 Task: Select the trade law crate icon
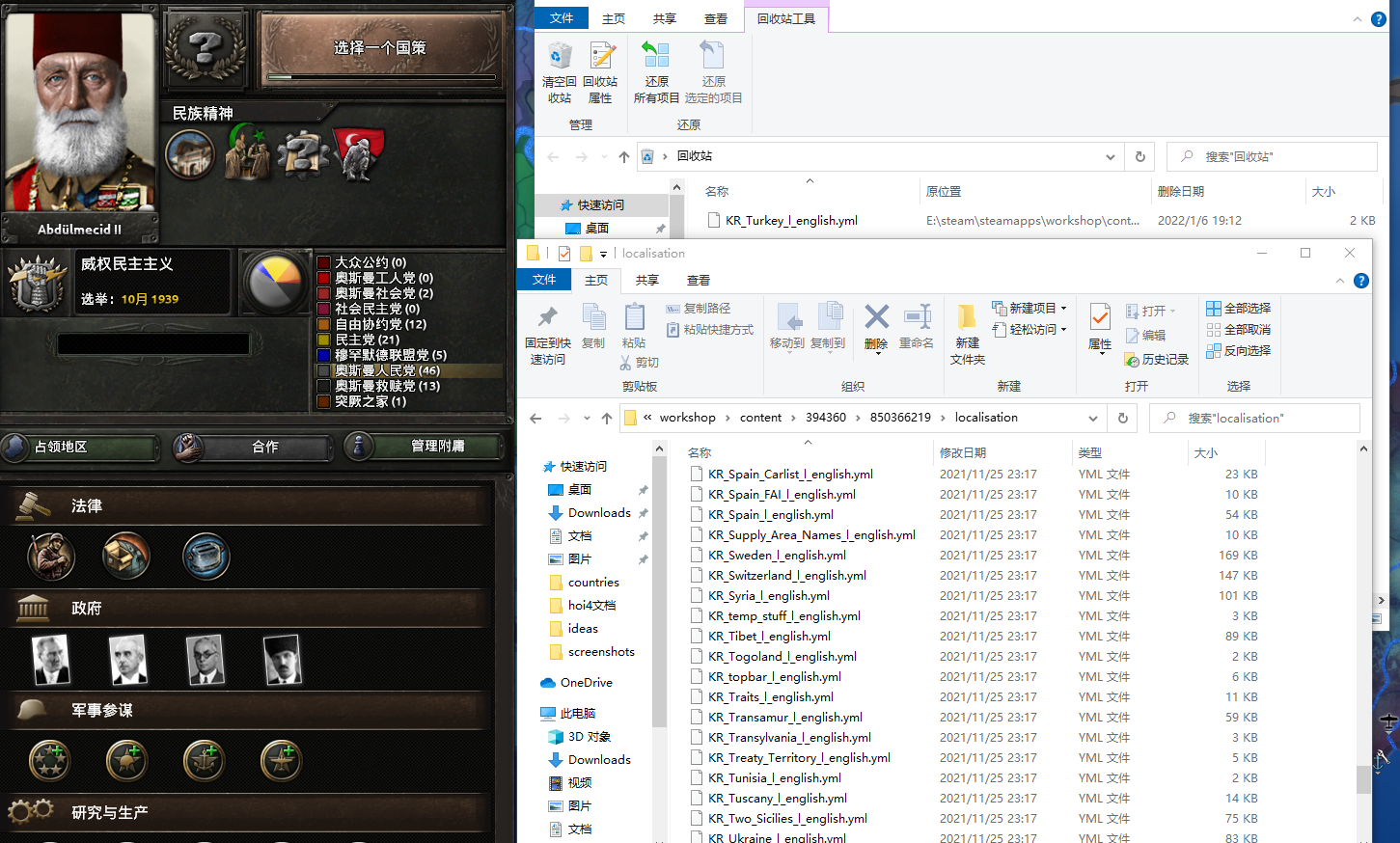(126, 556)
